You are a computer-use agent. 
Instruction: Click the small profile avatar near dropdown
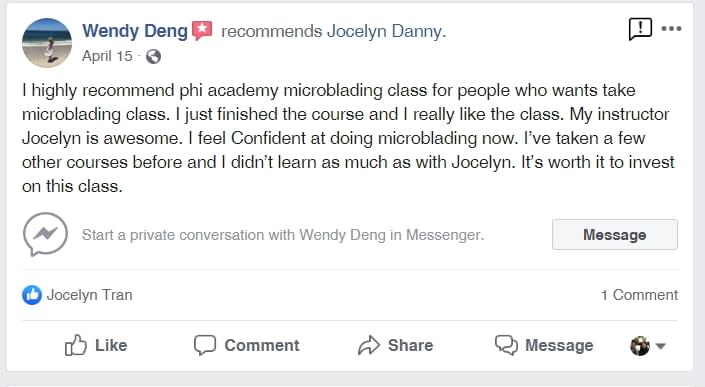pyautogui.click(x=640, y=346)
